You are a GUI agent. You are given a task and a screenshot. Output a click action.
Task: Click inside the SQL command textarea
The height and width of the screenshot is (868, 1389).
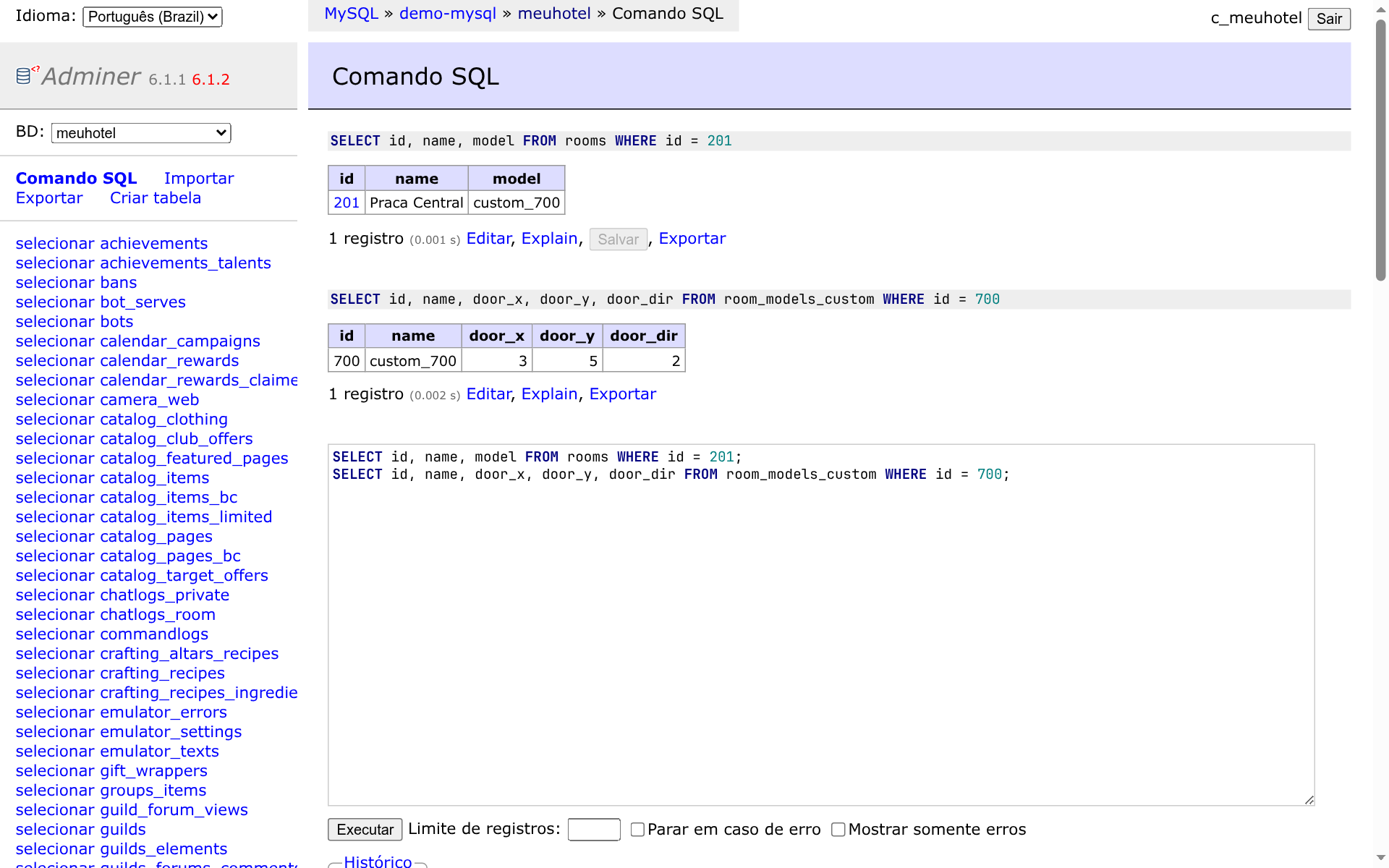821,625
